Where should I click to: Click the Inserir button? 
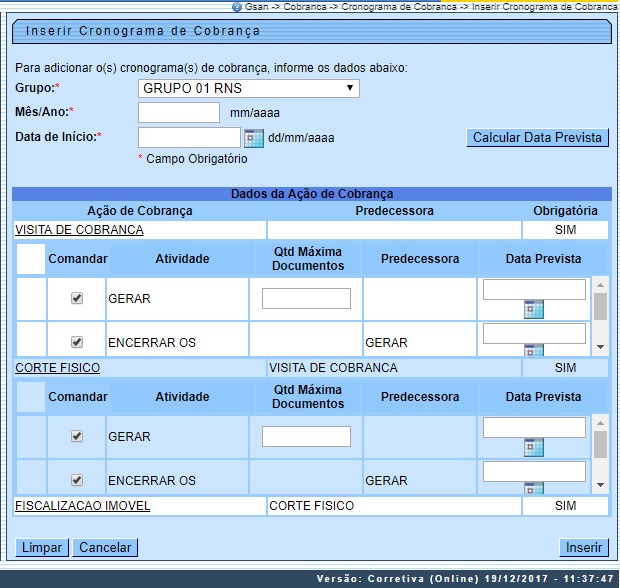pos(584,548)
